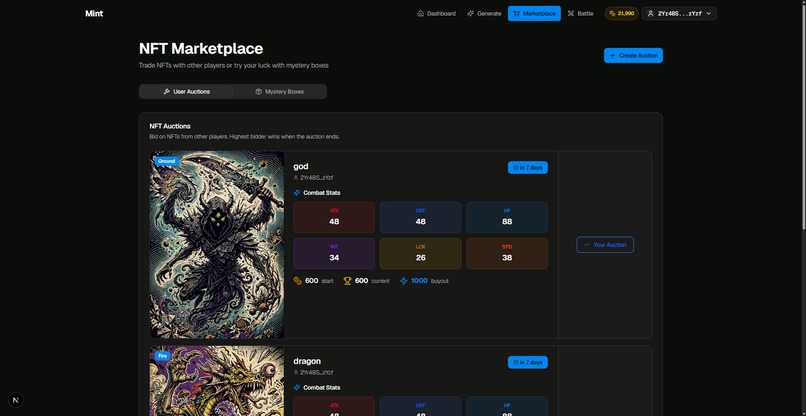Click the Ground type badge
This screenshot has height=416, width=806.
tap(167, 161)
